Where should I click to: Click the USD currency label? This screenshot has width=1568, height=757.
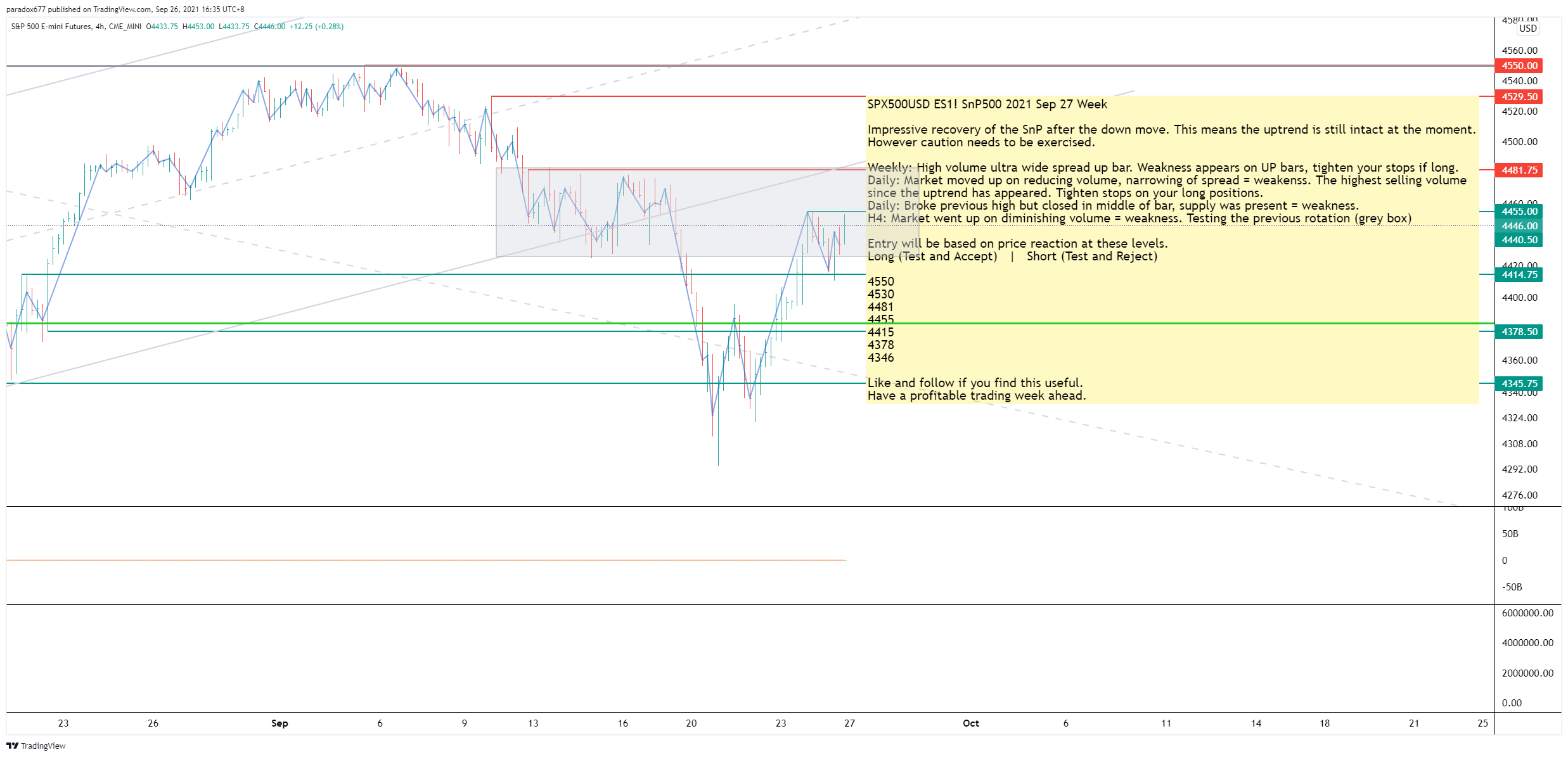pyautogui.click(x=1528, y=29)
